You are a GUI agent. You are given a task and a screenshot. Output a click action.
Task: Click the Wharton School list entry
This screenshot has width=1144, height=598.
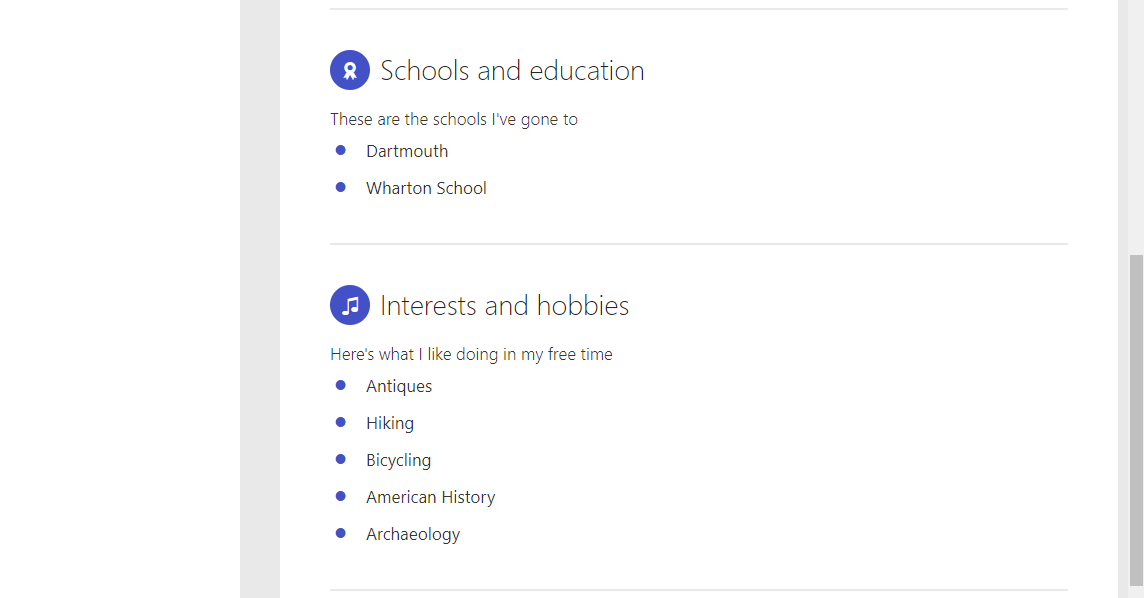[x=426, y=188]
